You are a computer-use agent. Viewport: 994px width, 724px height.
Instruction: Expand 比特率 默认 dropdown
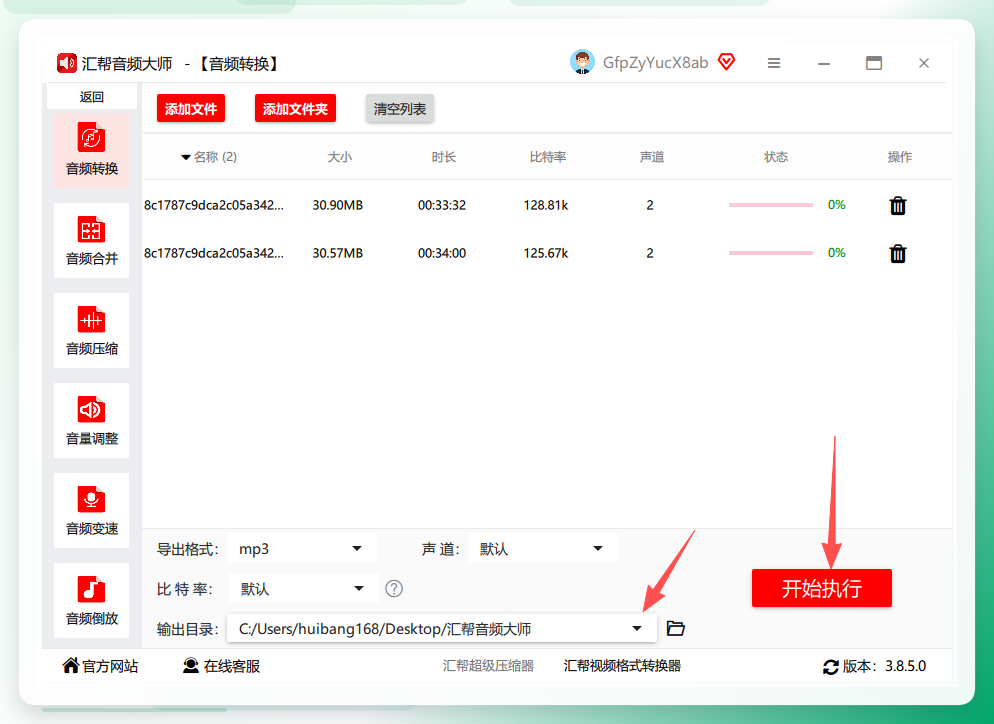pyautogui.click(x=303, y=589)
